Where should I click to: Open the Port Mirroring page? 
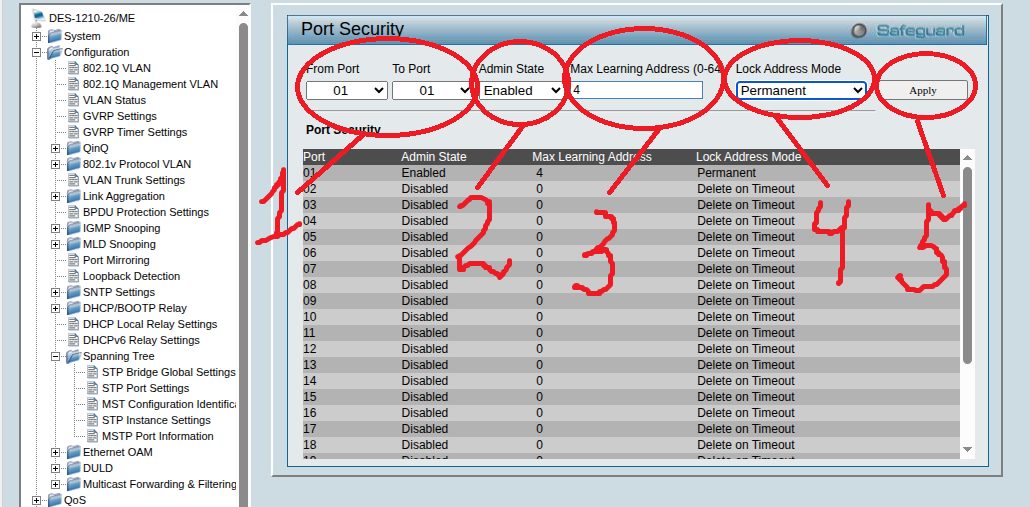pyautogui.click(x=116, y=260)
